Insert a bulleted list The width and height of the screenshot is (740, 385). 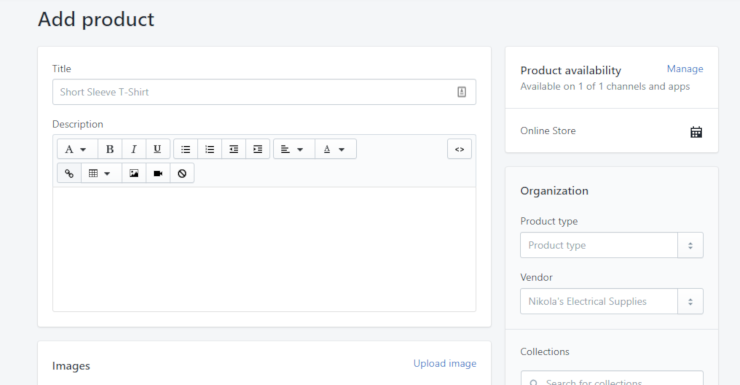(186, 149)
